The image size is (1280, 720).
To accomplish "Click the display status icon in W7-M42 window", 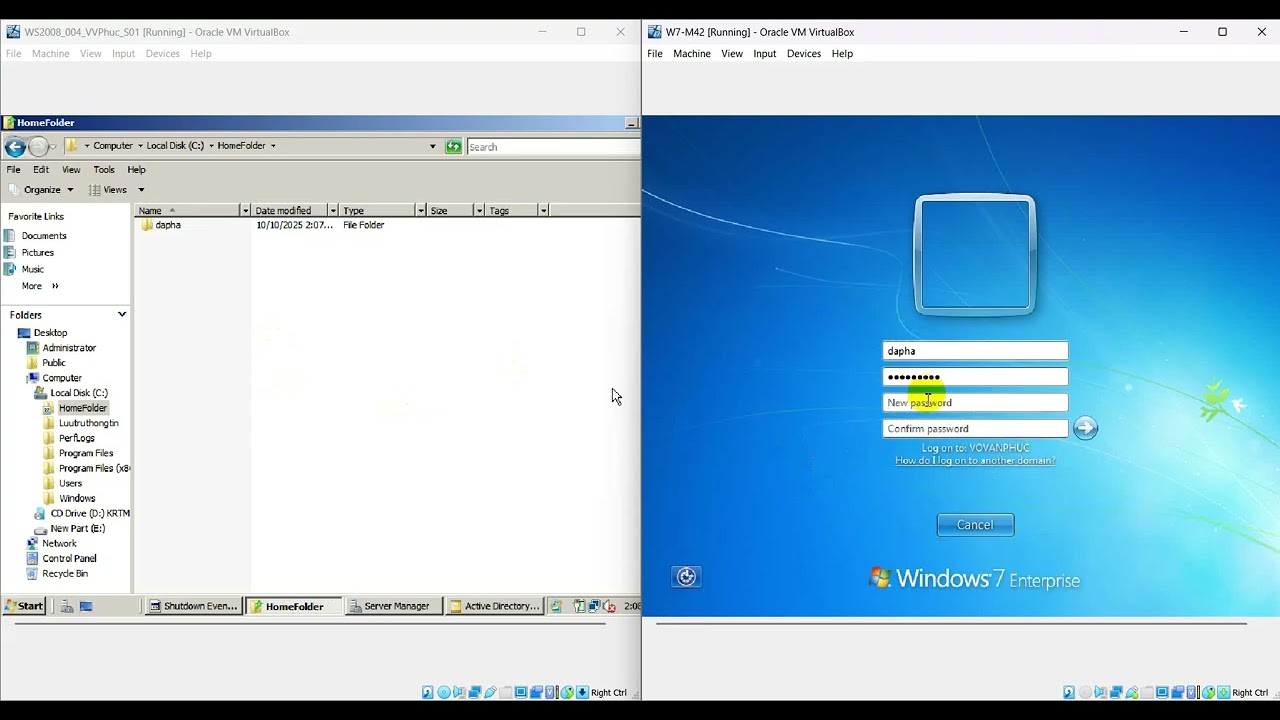I will click(1162, 692).
